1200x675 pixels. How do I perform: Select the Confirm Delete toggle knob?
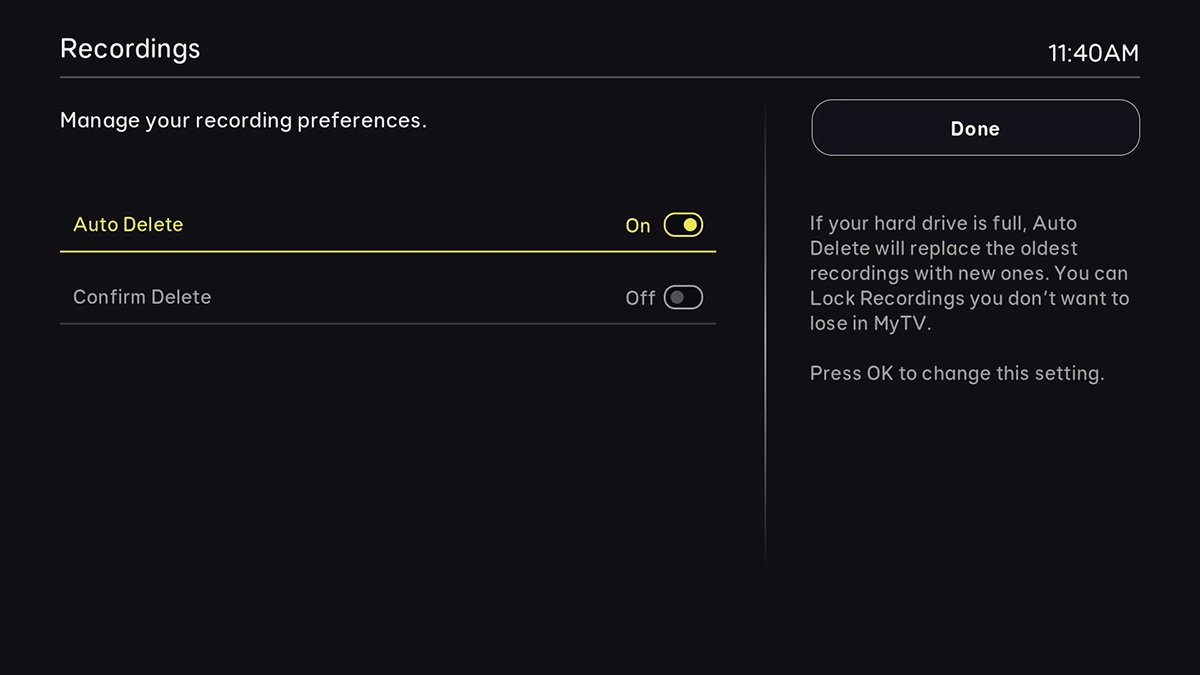coord(678,297)
